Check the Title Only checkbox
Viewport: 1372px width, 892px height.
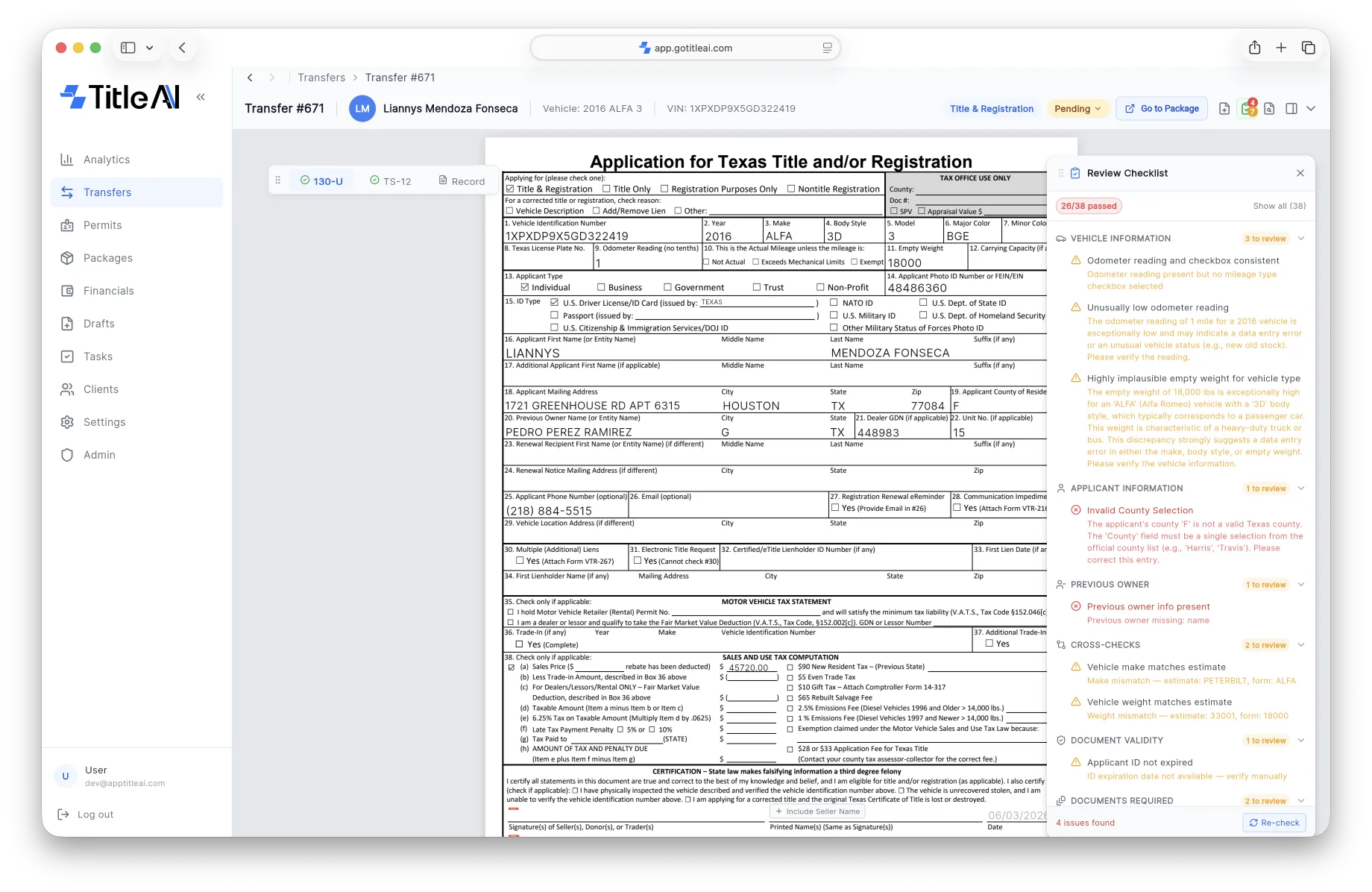point(606,189)
